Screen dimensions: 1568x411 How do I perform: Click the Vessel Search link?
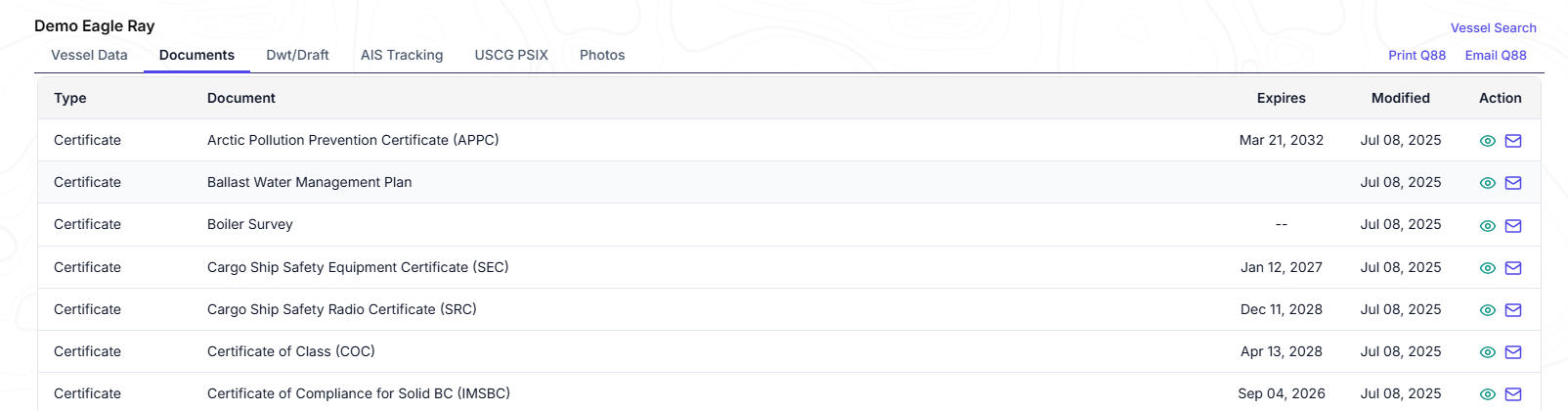click(x=1493, y=27)
